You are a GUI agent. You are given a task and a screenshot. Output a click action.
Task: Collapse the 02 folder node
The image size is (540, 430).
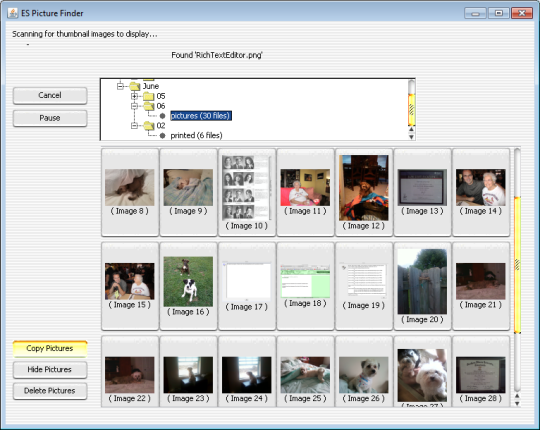[134, 126]
